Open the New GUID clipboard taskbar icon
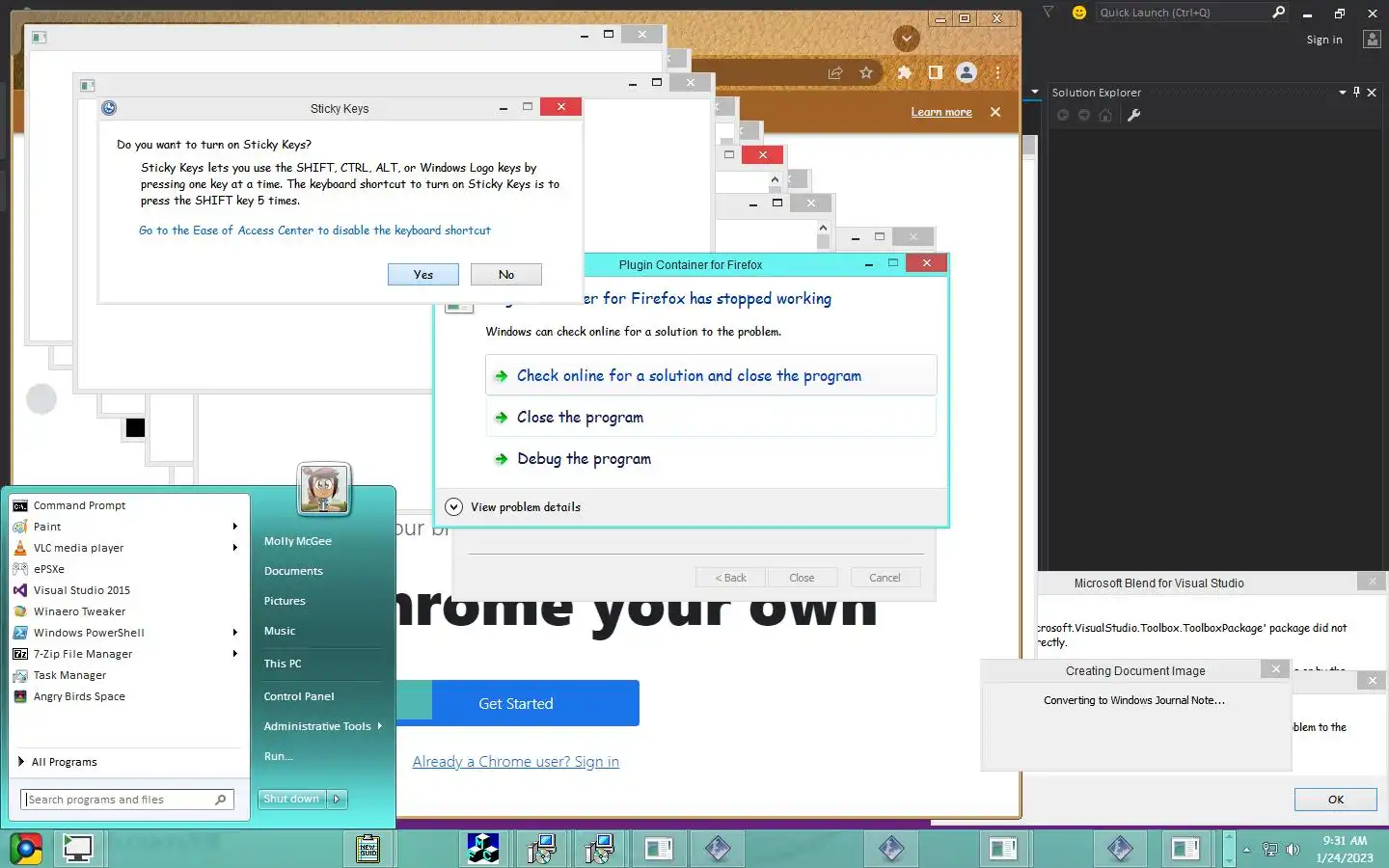 368,849
